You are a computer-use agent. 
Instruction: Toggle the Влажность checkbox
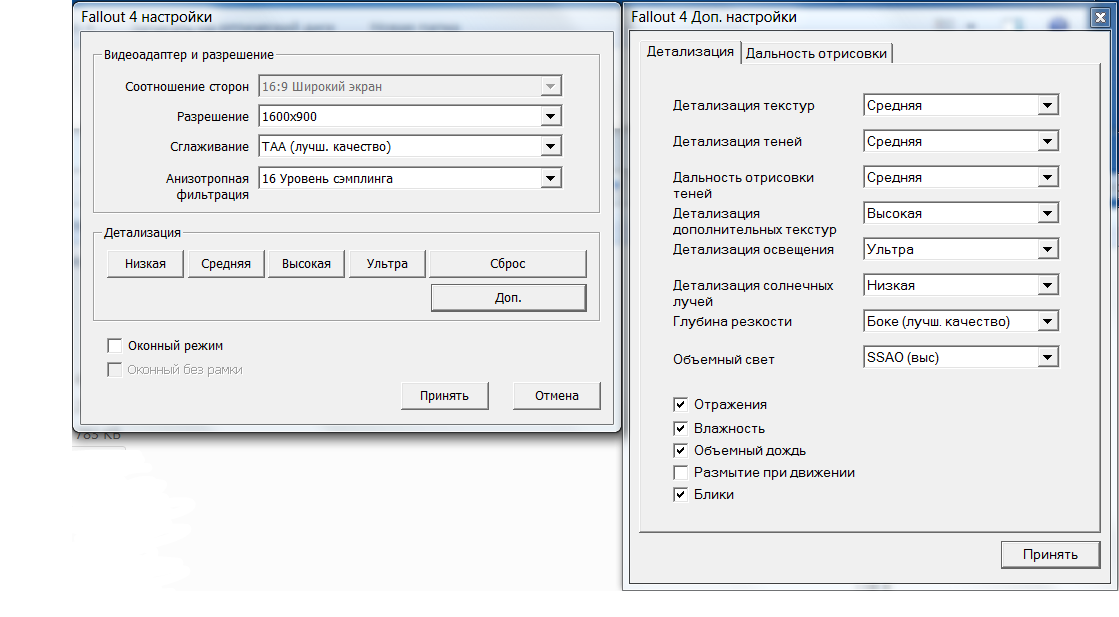pyautogui.click(x=680, y=429)
